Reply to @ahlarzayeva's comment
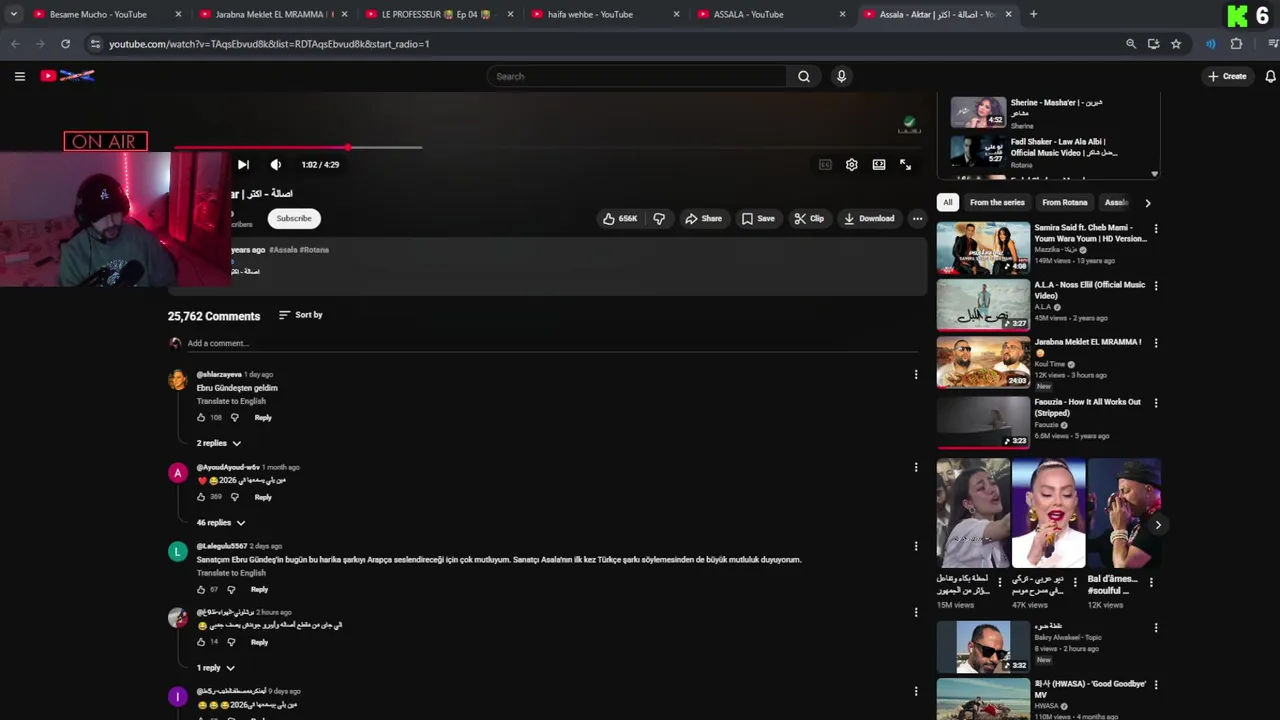This screenshot has width=1280, height=720. pyautogui.click(x=263, y=417)
